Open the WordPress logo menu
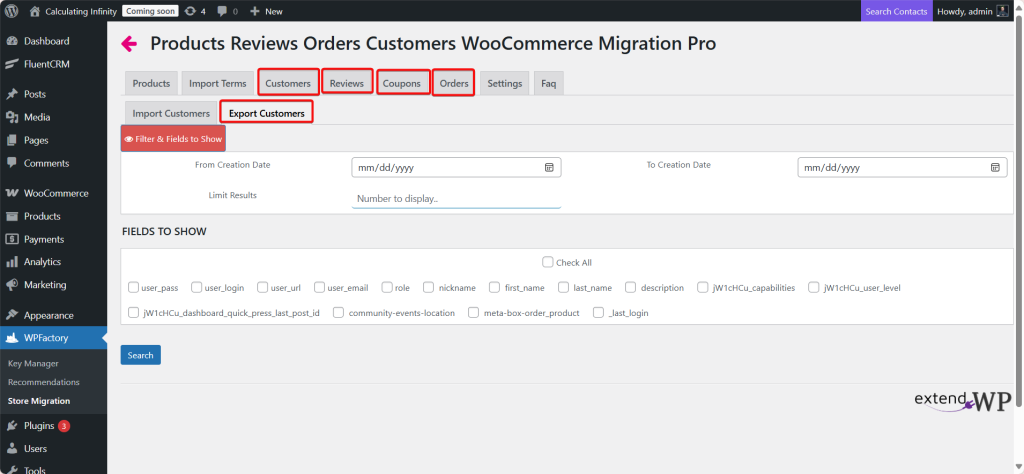Image resolution: width=1024 pixels, height=474 pixels. 12,11
